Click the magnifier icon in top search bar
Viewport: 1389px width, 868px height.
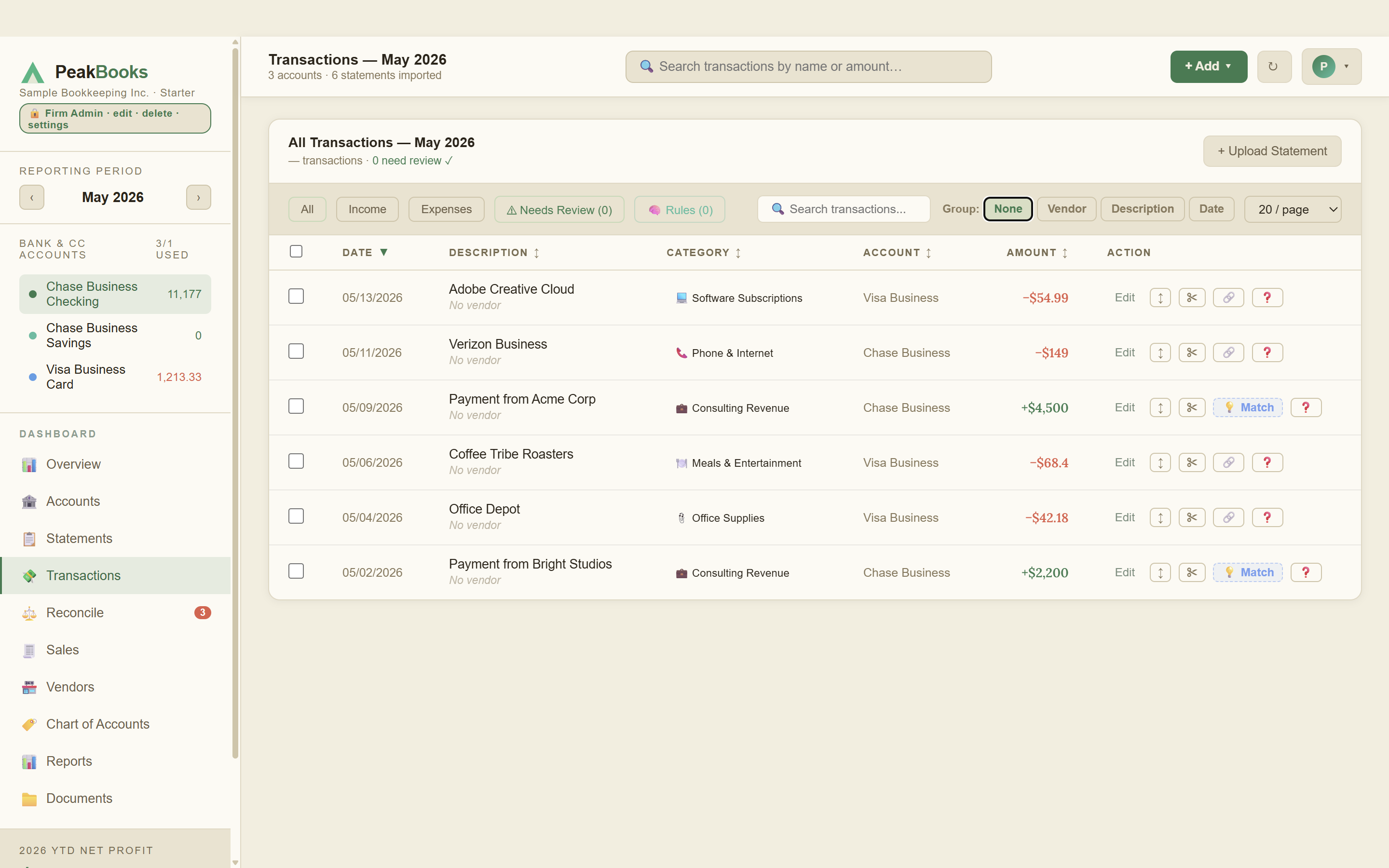(x=646, y=67)
